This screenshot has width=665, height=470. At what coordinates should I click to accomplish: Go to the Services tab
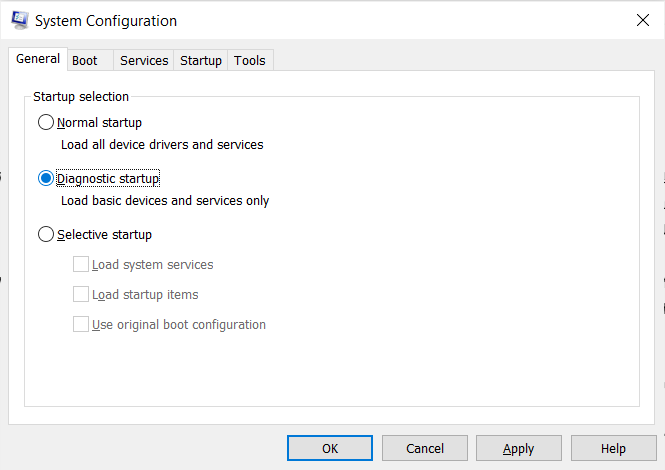pyautogui.click(x=144, y=61)
